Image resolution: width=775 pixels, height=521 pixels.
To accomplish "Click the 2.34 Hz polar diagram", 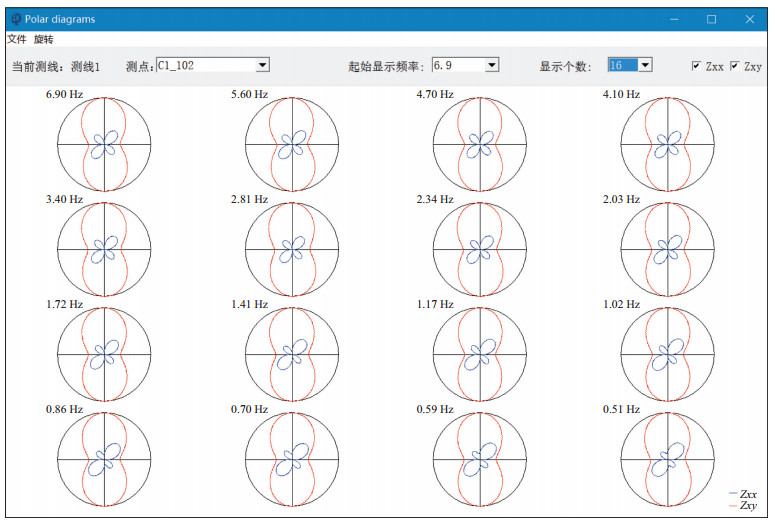I will coord(480,249).
